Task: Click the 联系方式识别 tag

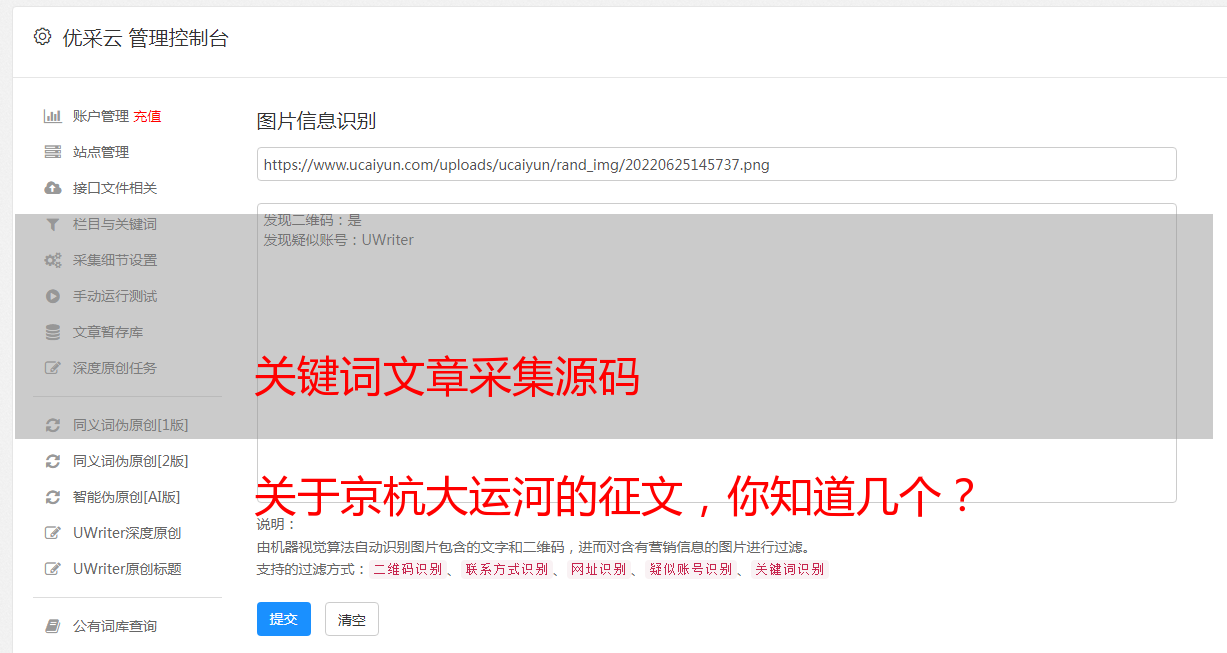Action: (506, 569)
